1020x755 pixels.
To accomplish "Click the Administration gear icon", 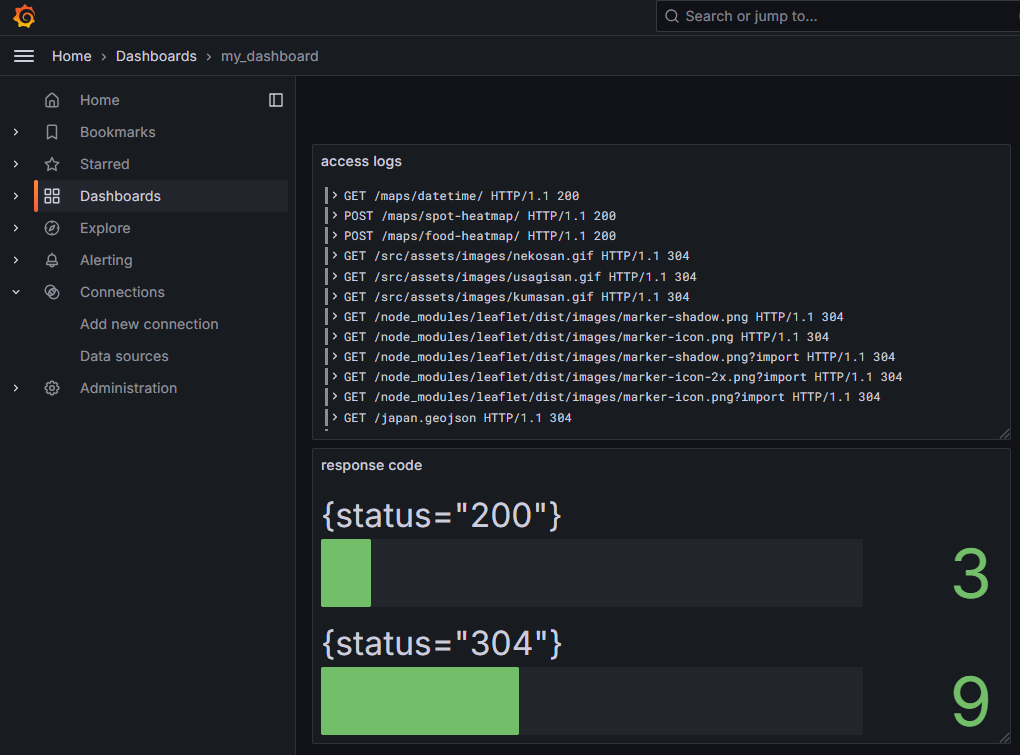I will coord(52,388).
